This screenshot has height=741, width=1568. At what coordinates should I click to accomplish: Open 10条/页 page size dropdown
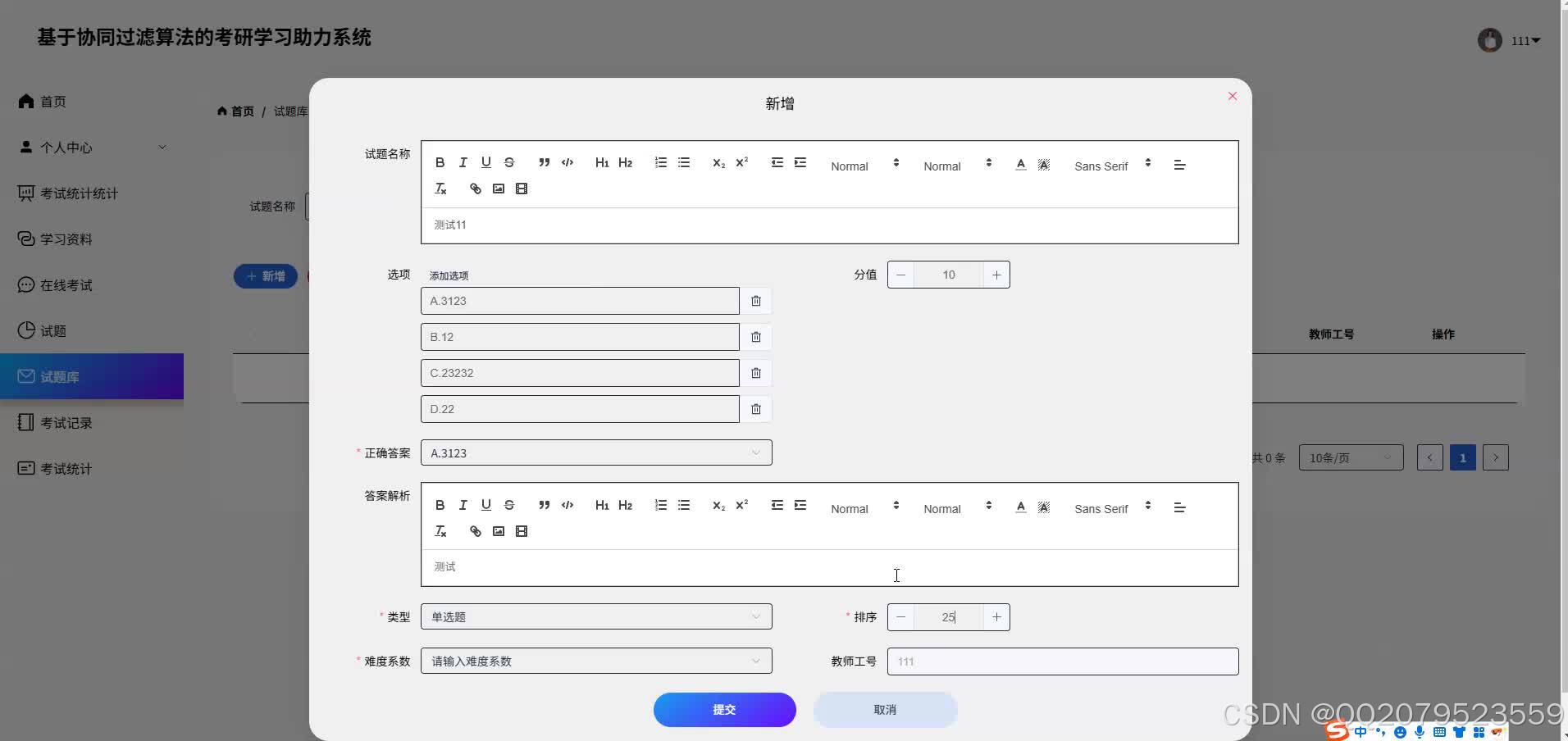tap(1351, 457)
